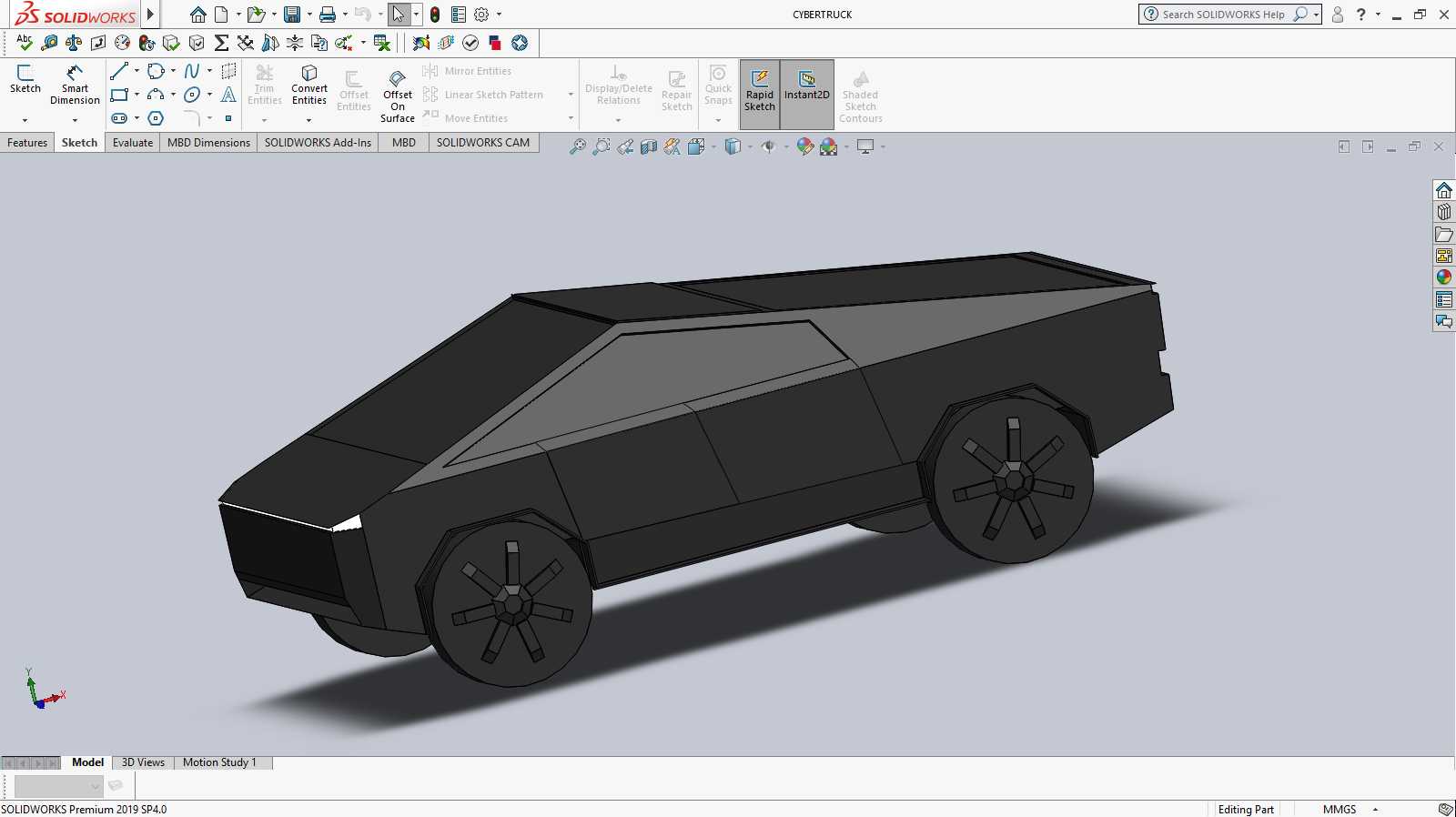Viewport: 1456px width, 817px height.
Task: Click the Equations sigma icon
Action: (x=221, y=42)
